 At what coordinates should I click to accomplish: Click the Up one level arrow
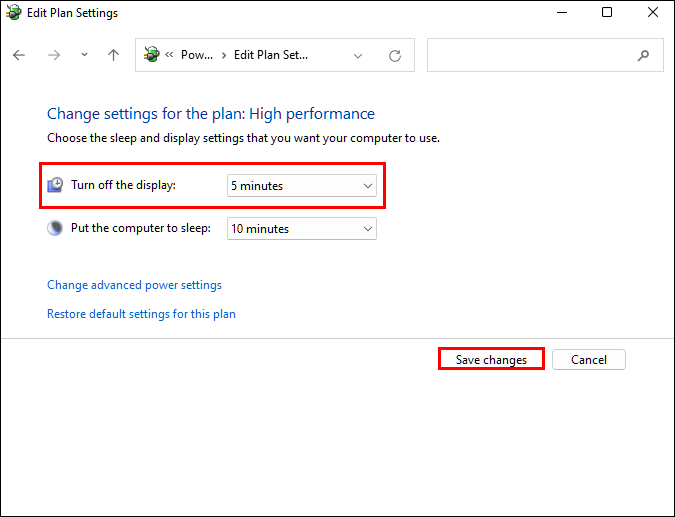[x=113, y=56]
